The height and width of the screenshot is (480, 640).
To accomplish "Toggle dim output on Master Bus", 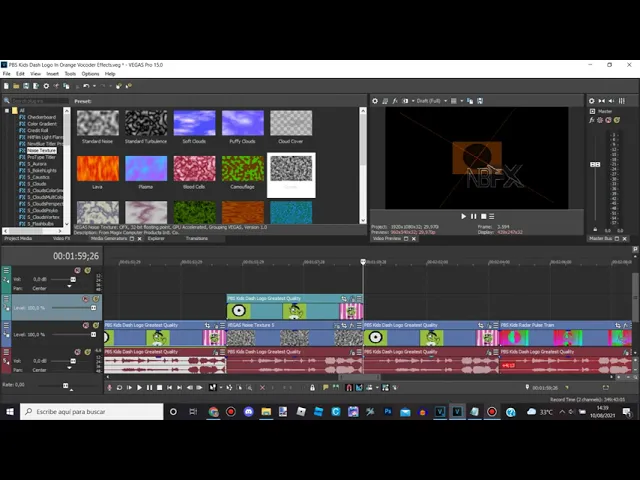I will (611, 101).
